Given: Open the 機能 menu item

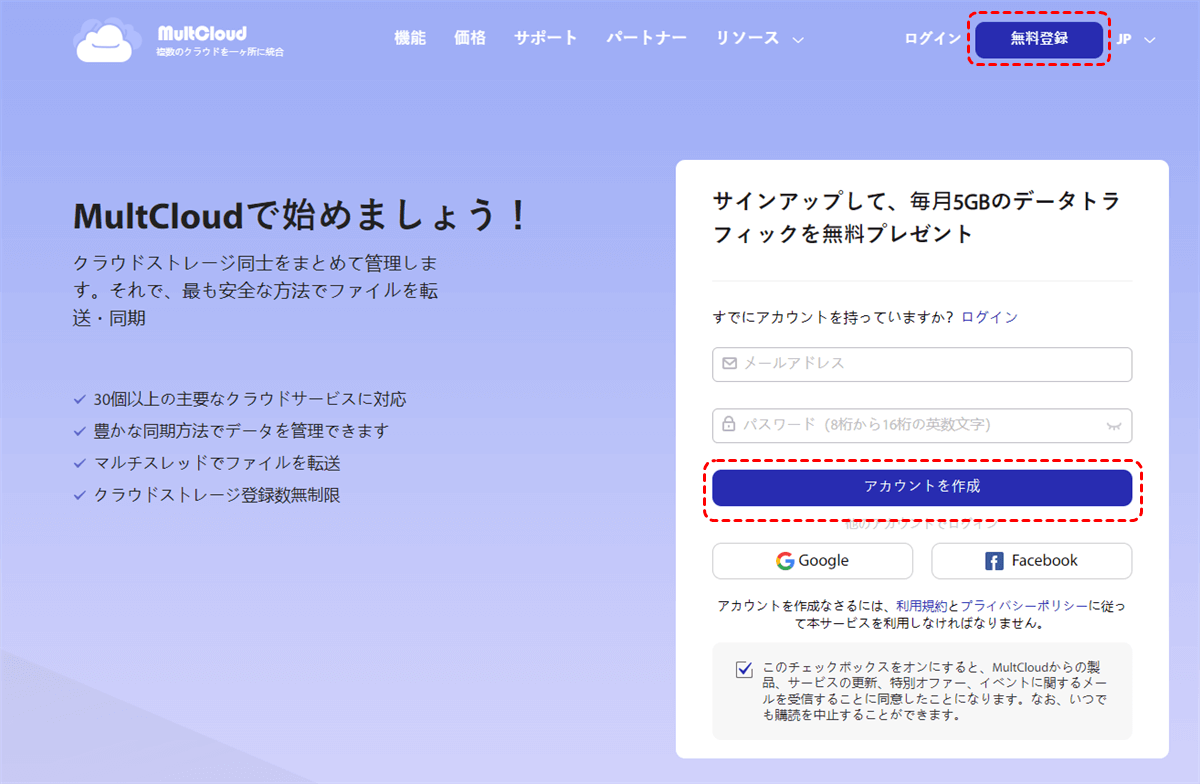Looking at the screenshot, I should point(410,39).
